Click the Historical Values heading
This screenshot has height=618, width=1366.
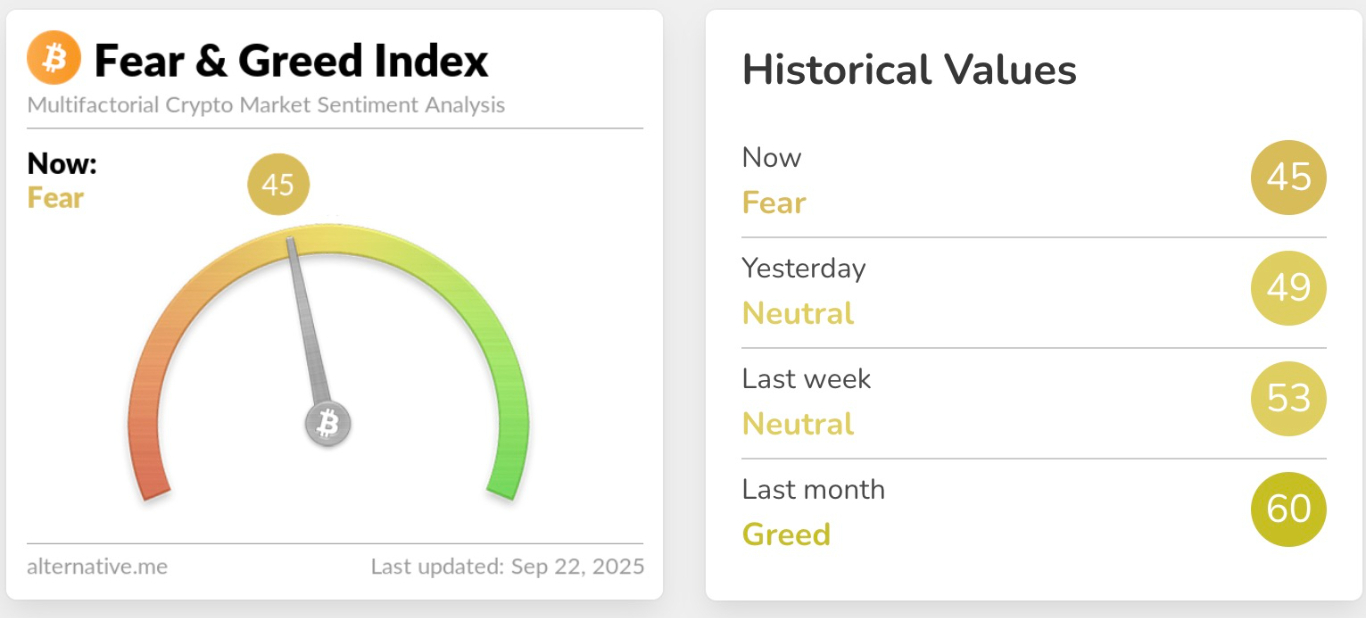[x=909, y=70]
